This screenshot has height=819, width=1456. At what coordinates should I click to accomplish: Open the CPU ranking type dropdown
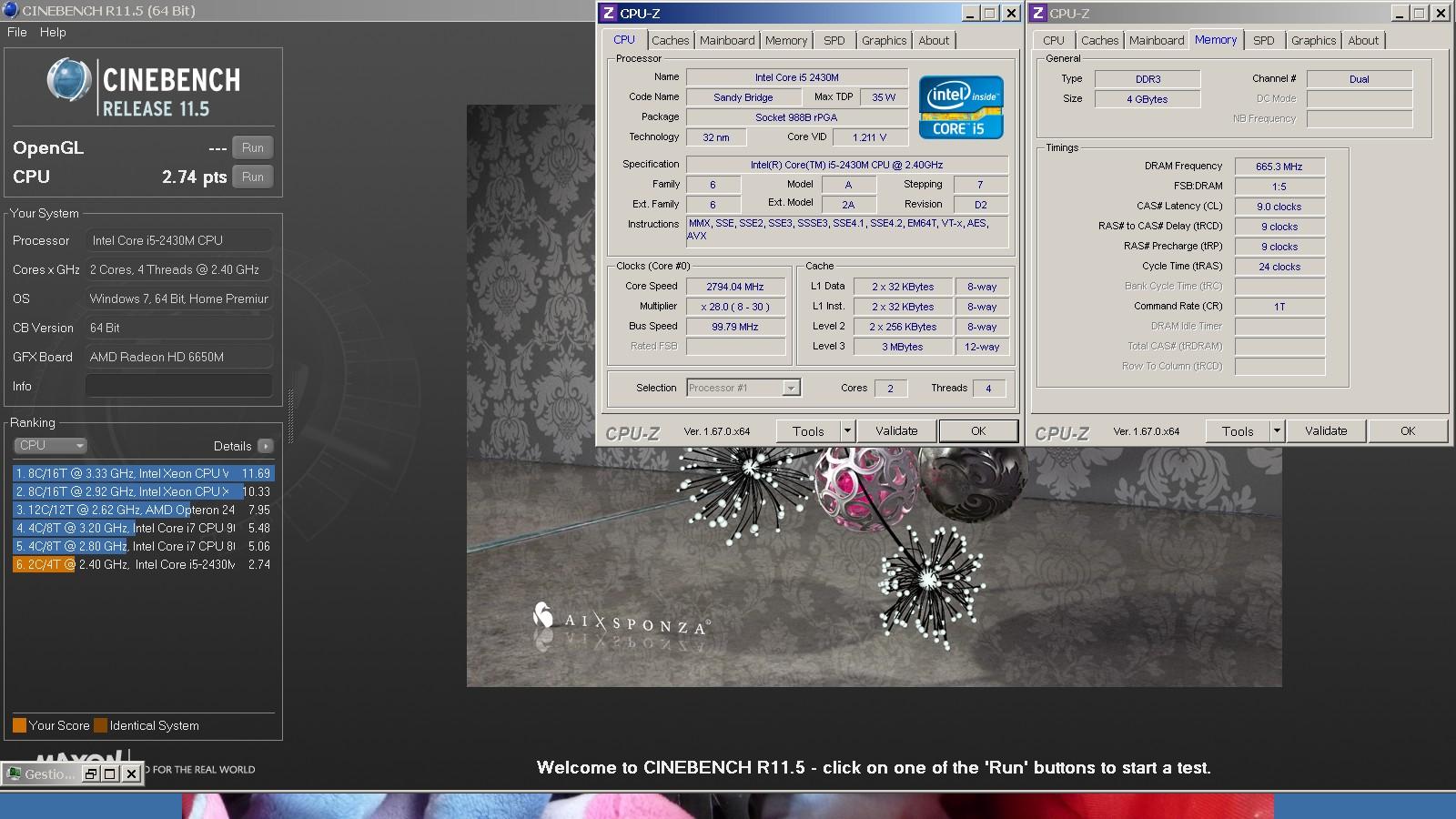tap(50, 445)
